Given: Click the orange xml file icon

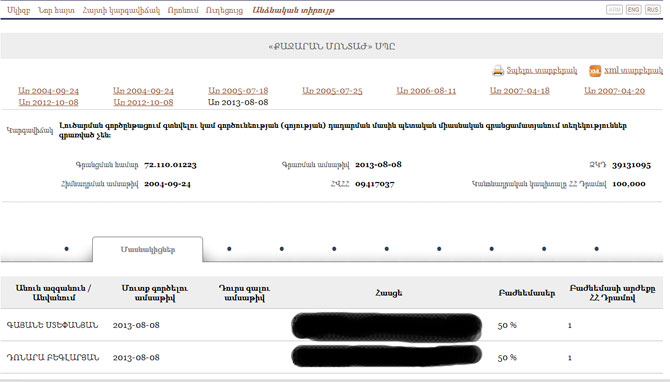Looking at the screenshot, I should [595, 71].
